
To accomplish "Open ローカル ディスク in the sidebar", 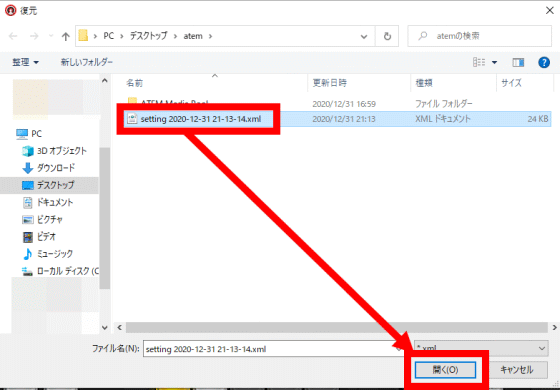I will [68, 271].
